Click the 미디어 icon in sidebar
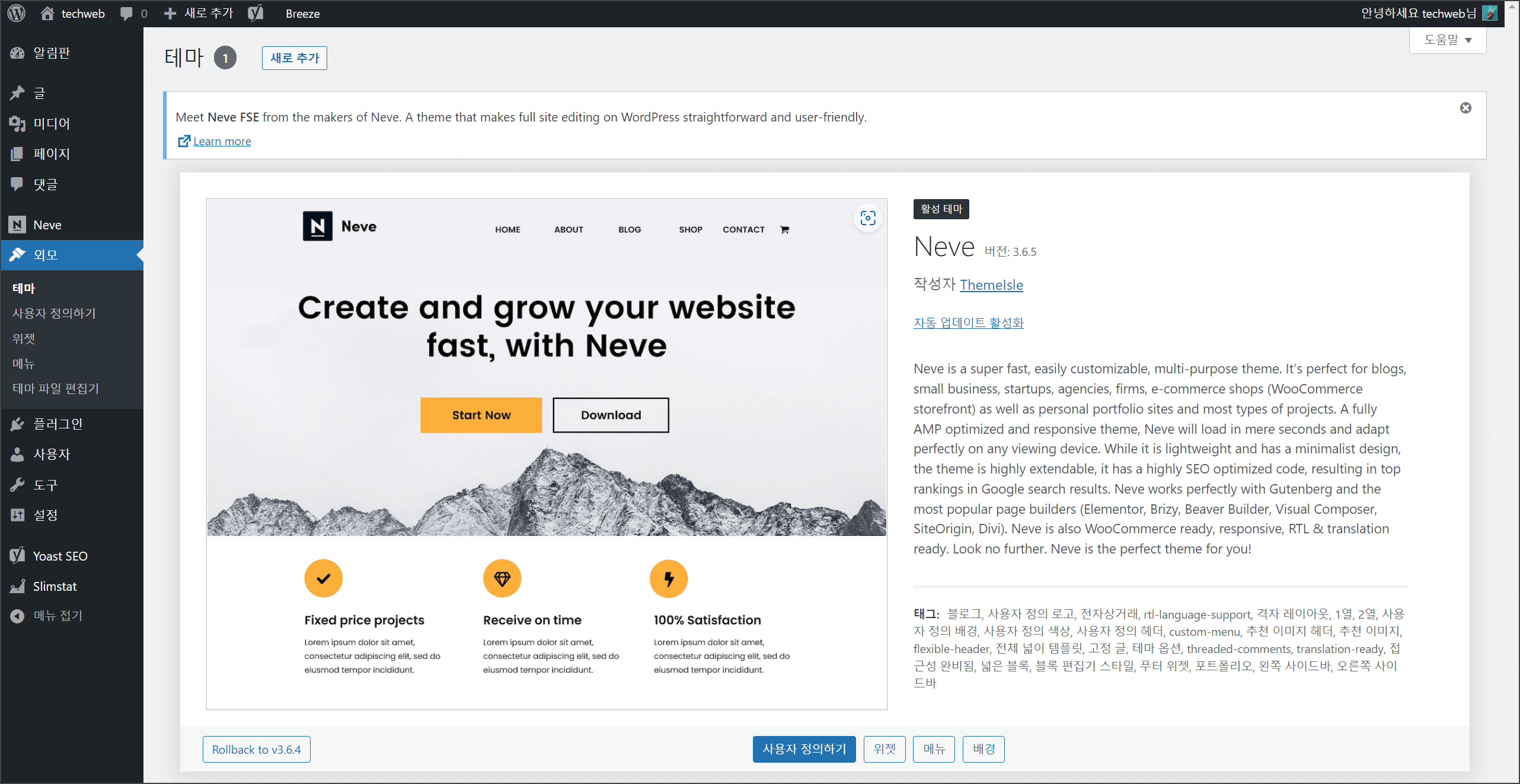This screenshot has height=784, width=1520. pyautogui.click(x=20, y=122)
